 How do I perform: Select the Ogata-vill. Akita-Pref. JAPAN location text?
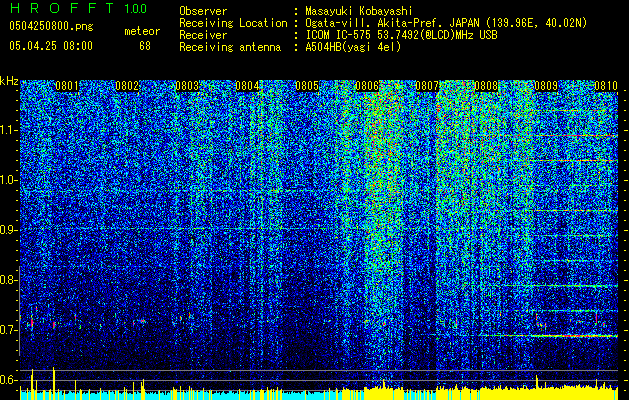[446, 23]
